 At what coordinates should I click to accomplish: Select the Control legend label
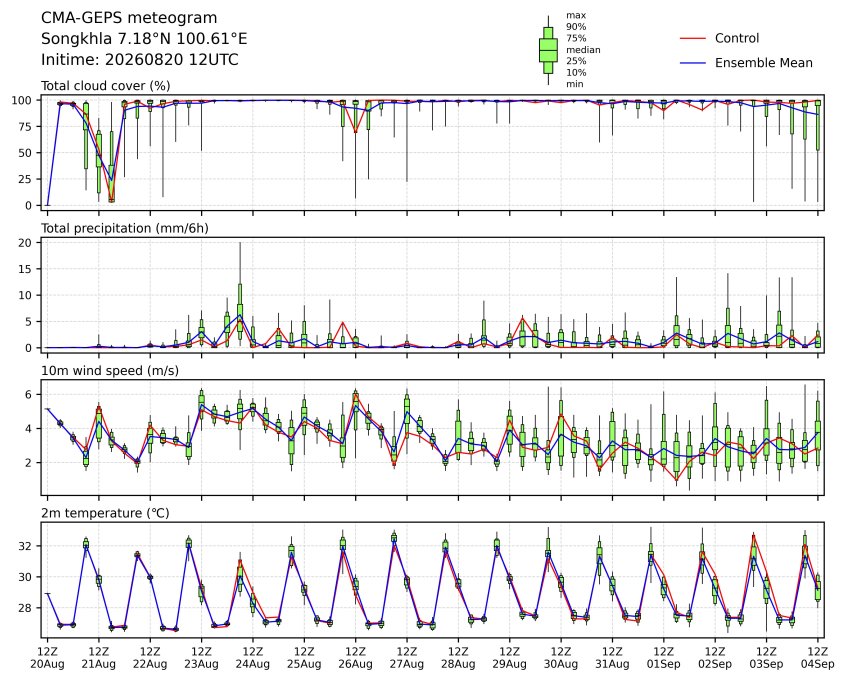coord(736,38)
